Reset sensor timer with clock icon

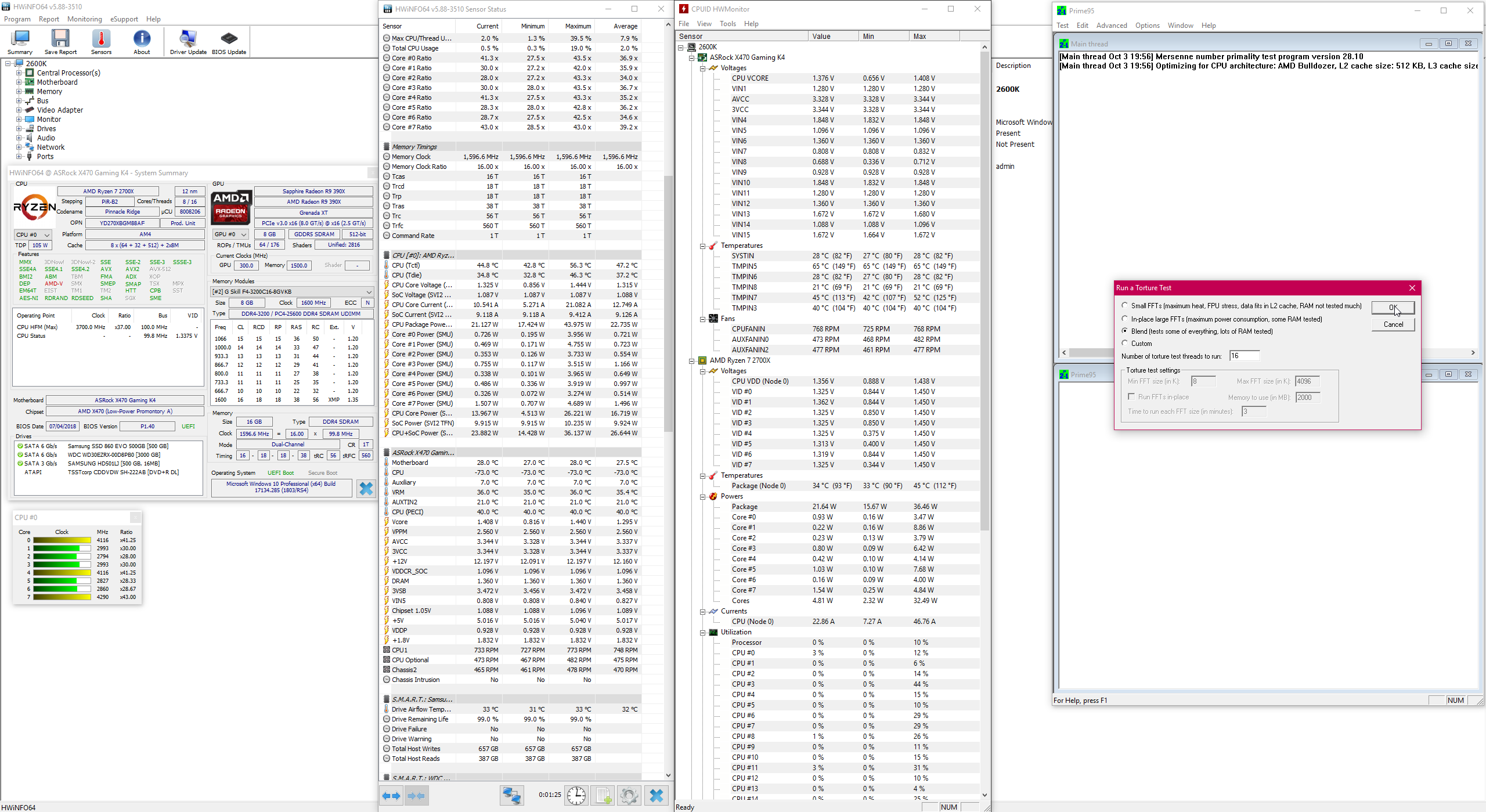pyautogui.click(x=576, y=795)
